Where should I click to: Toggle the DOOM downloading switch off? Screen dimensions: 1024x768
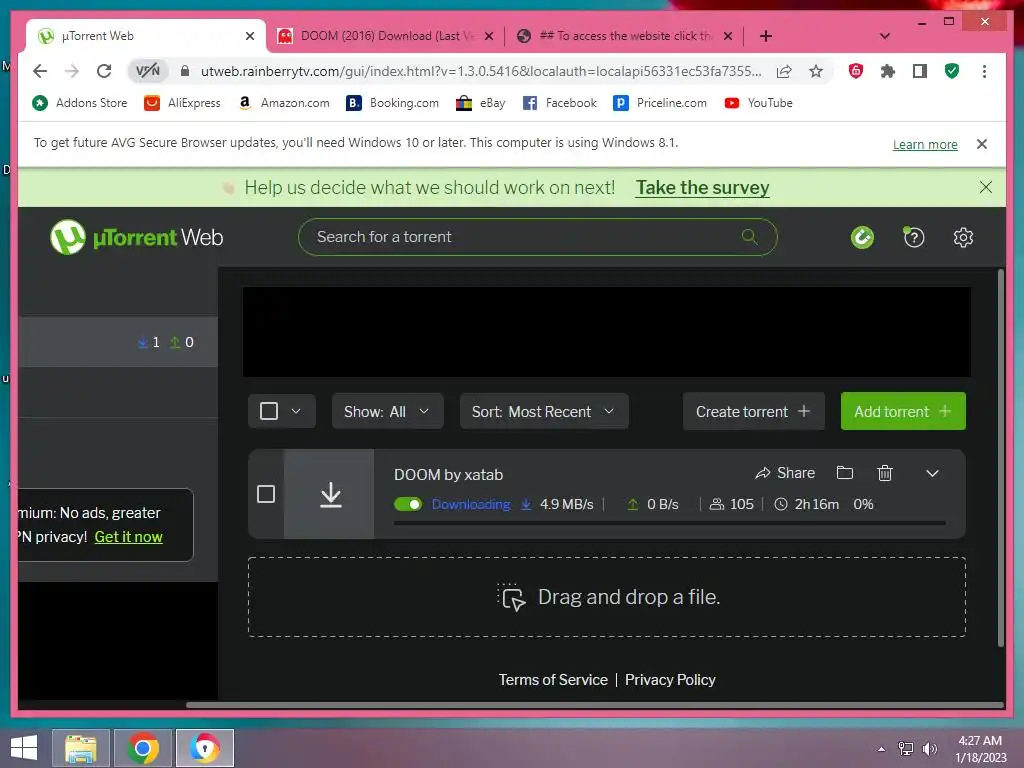[x=408, y=504]
